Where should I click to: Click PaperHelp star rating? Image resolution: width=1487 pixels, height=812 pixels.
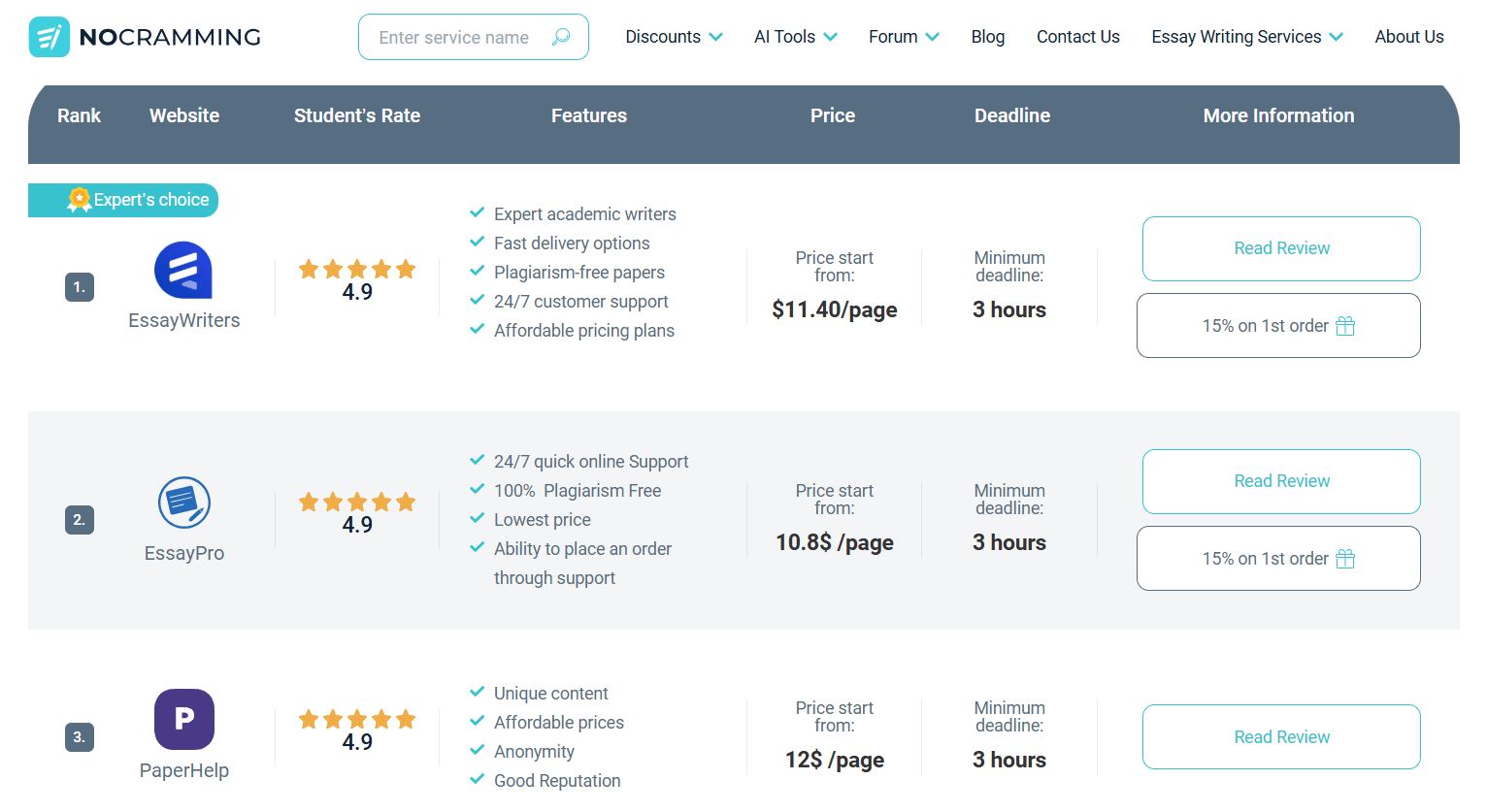pyautogui.click(x=357, y=719)
